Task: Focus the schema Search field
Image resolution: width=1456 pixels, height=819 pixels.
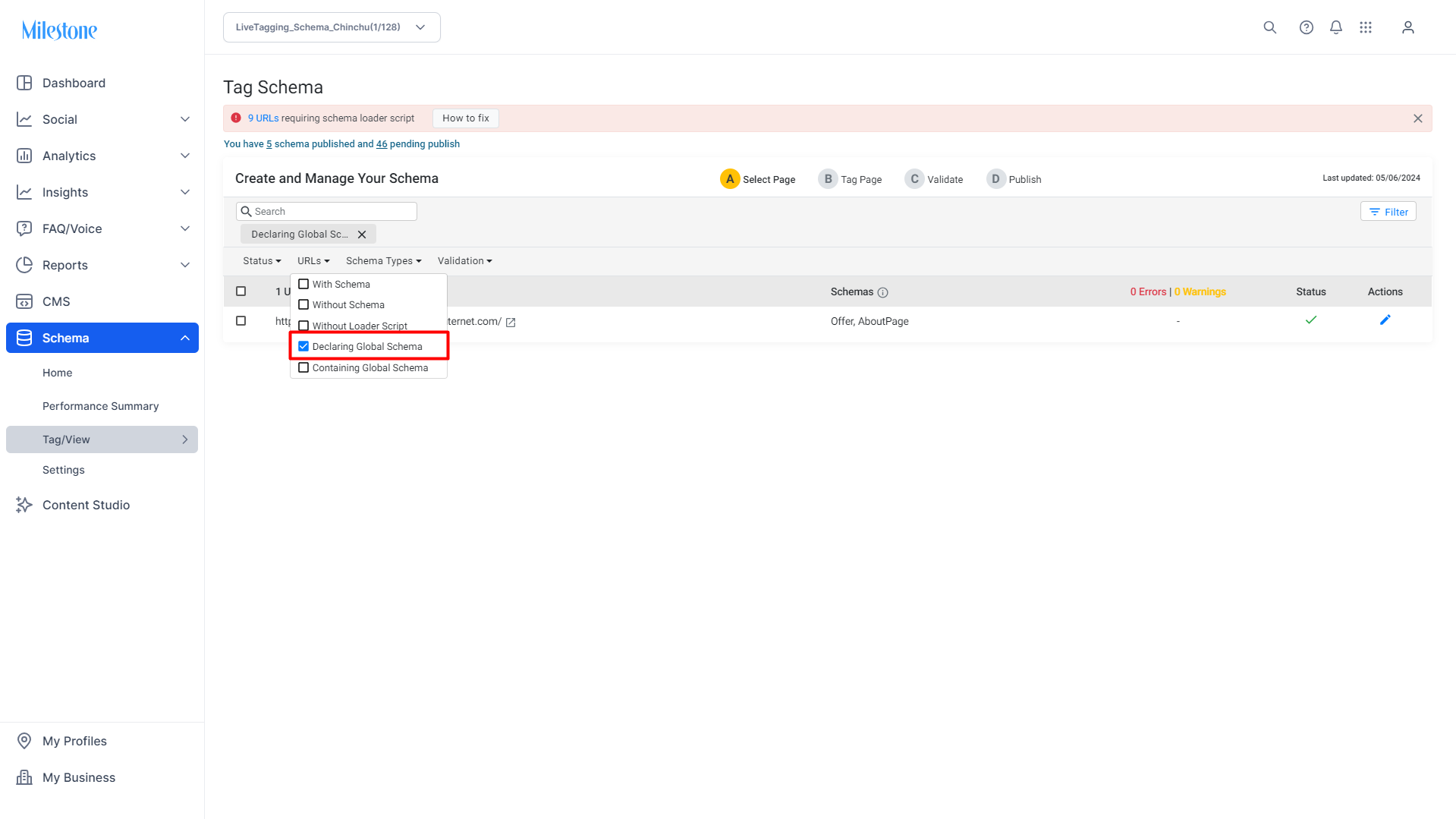Action: pyautogui.click(x=326, y=212)
